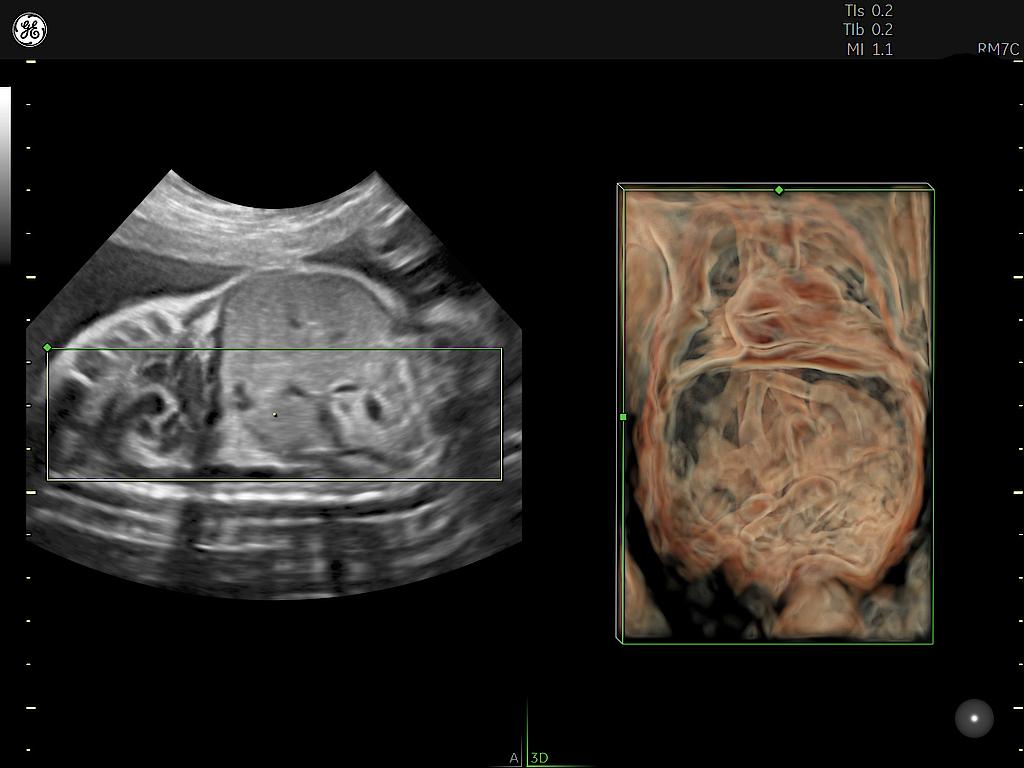Image resolution: width=1024 pixels, height=768 pixels.
Task: Click the green diamond handle atop 3D render box
Action: point(778,190)
